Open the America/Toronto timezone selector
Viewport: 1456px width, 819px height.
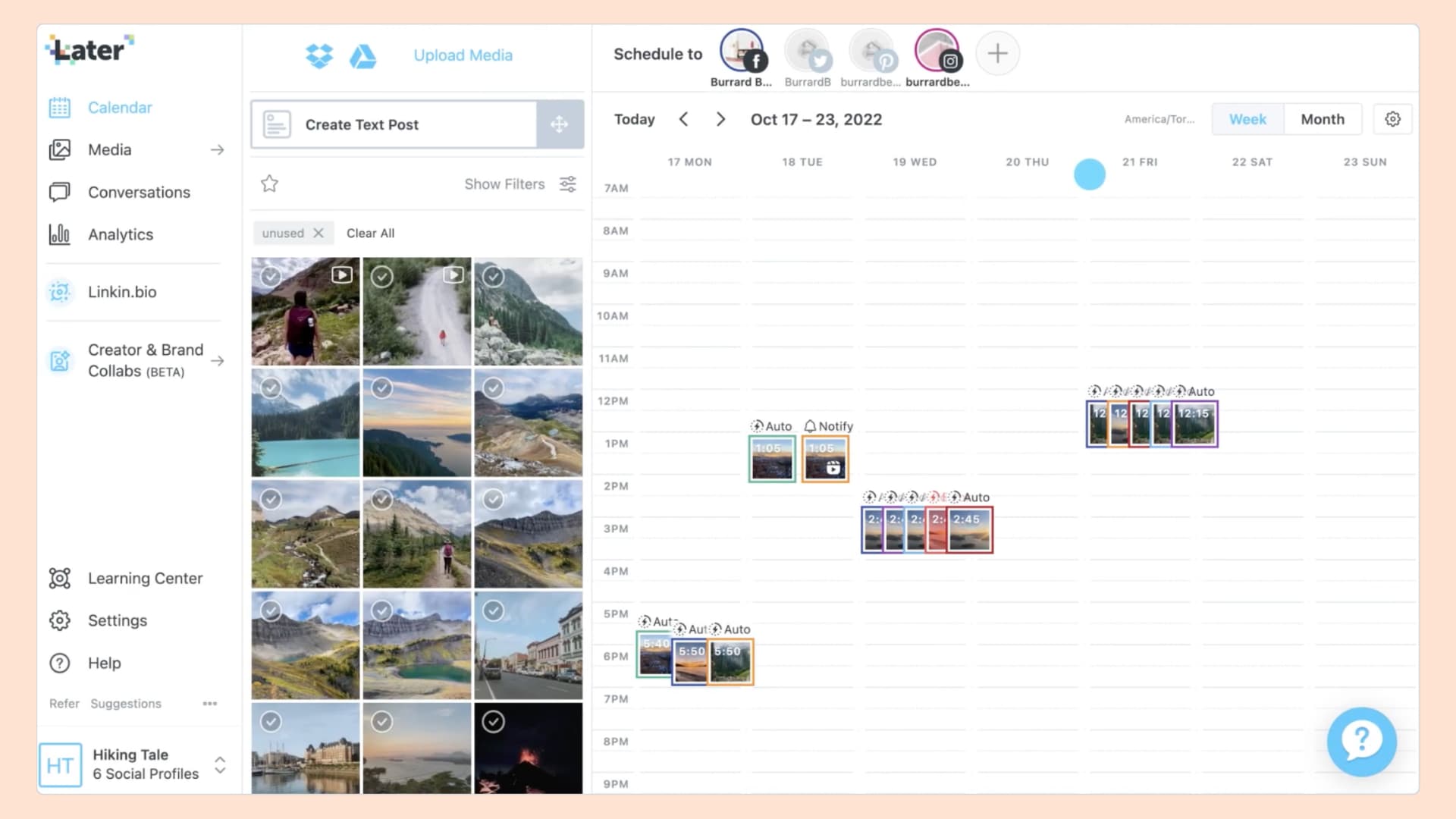click(1159, 119)
